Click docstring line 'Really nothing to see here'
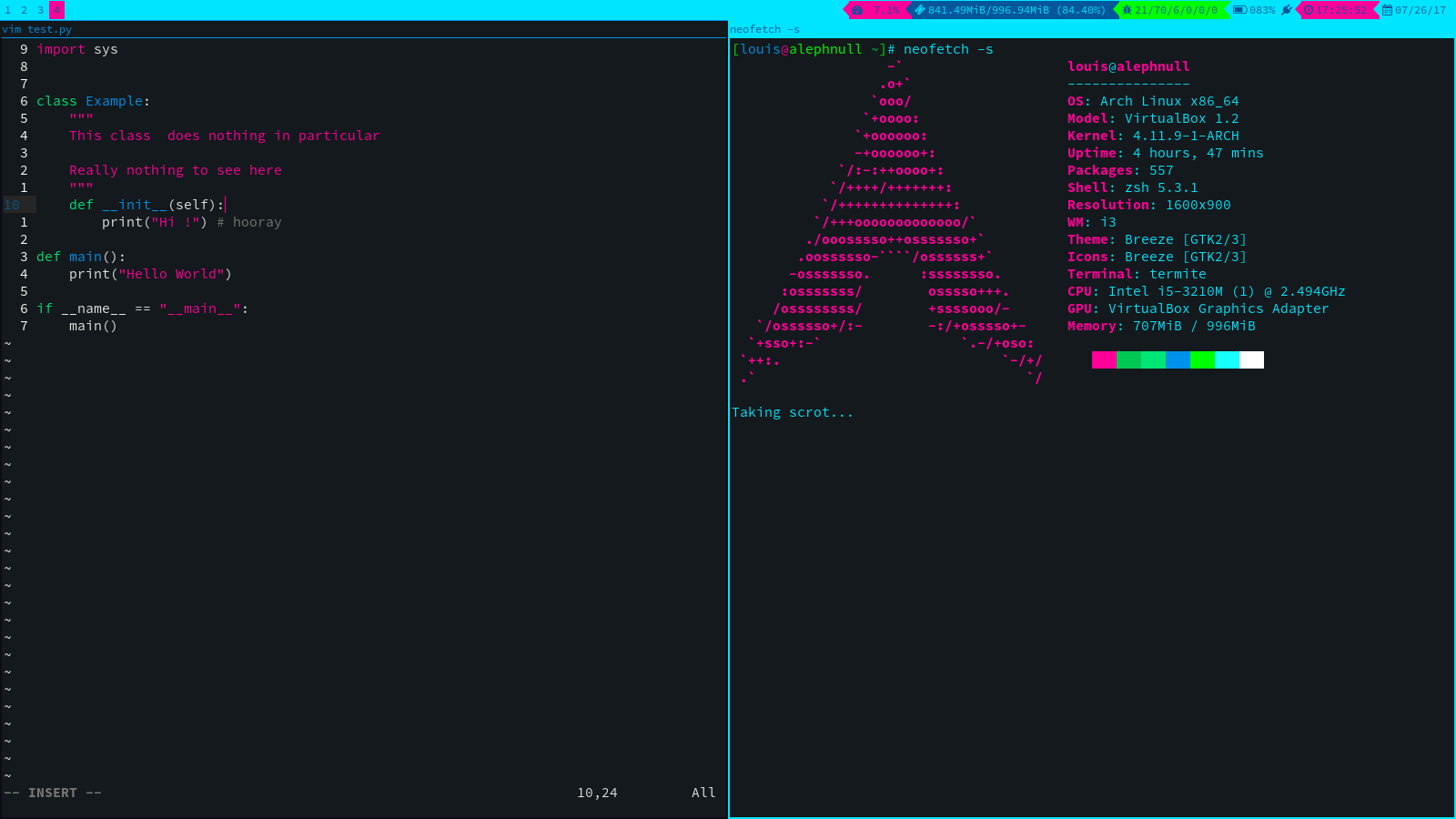The width and height of the screenshot is (1456, 819). [x=176, y=170]
